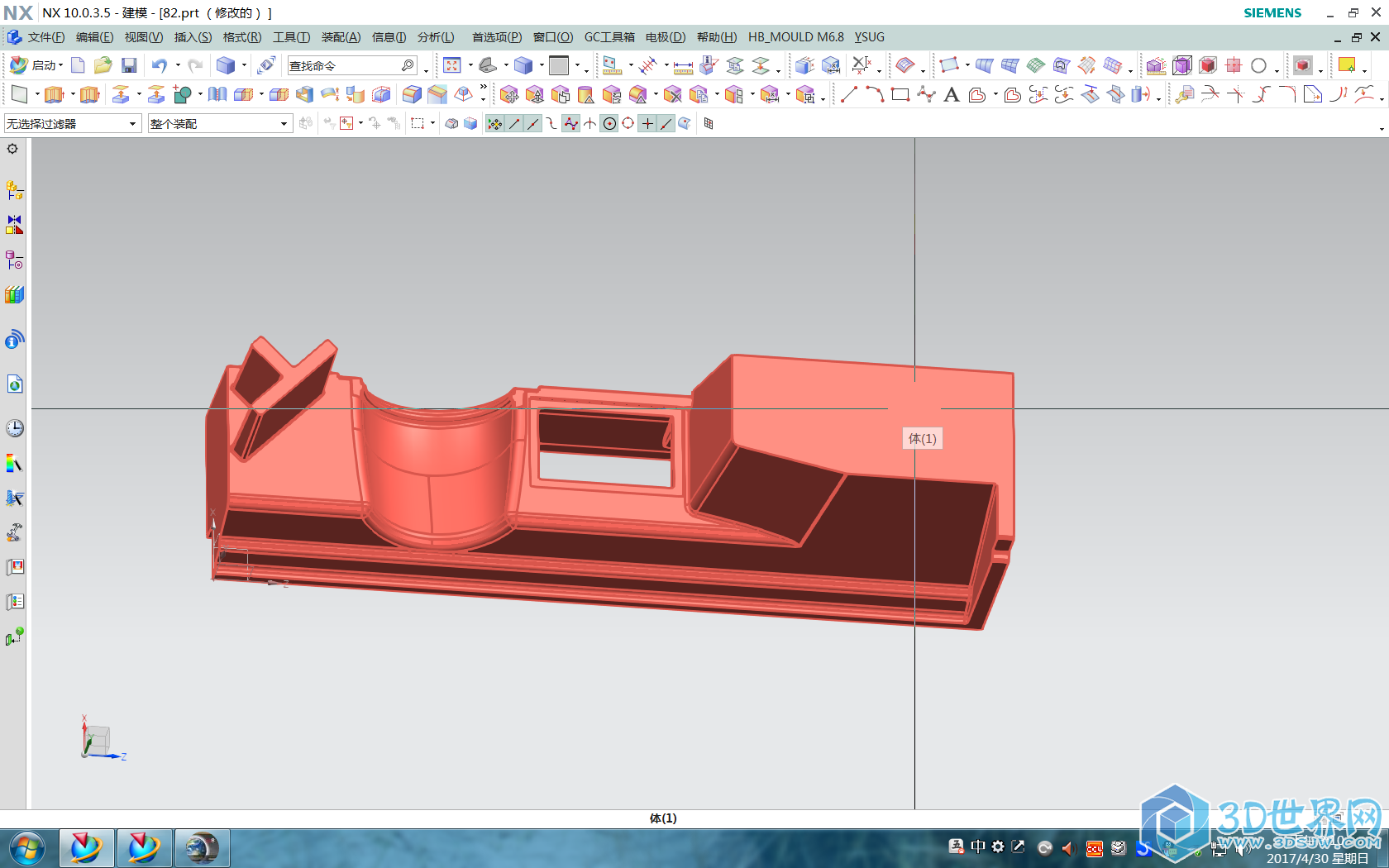Viewport: 1389px width, 868px height.
Task: Select the Rectangle curve tool
Action: (900, 94)
